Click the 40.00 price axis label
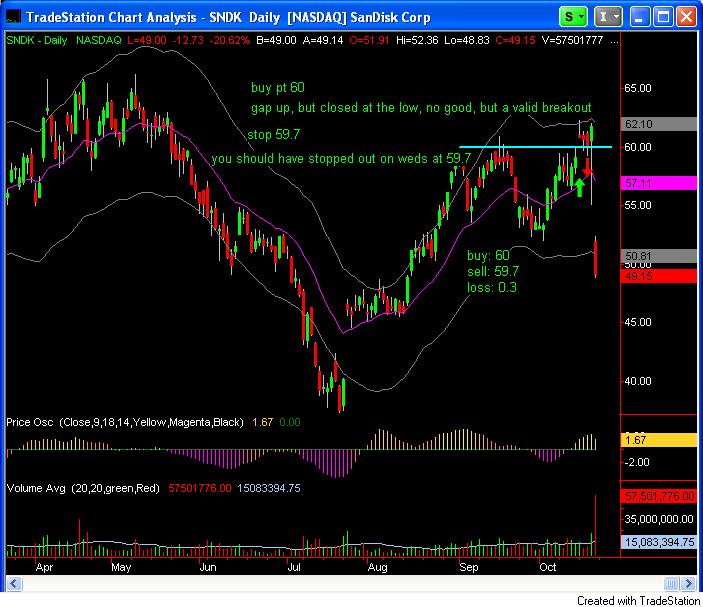Viewport: 703px width, 607px height. (x=638, y=382)
